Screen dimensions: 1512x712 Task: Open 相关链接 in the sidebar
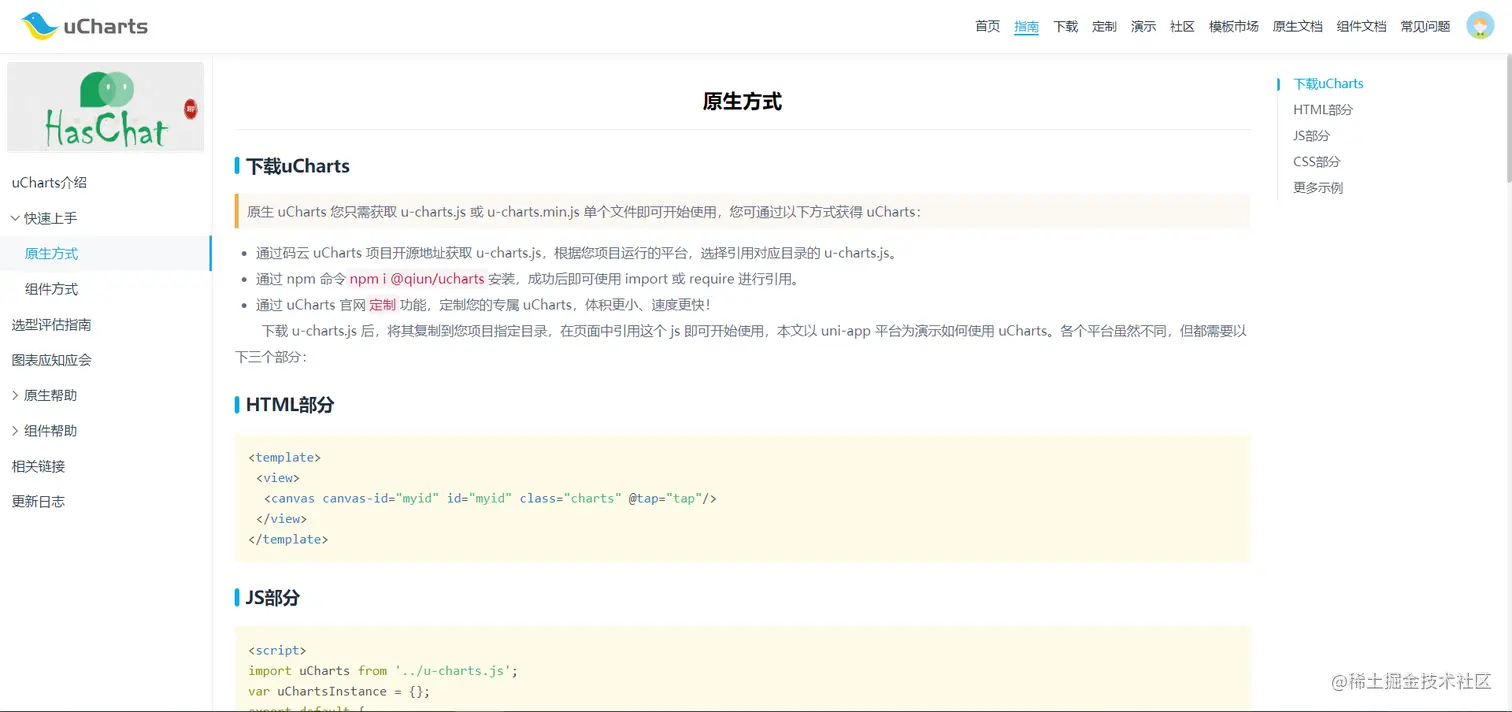pyautogui.click(x=38, y=467)
